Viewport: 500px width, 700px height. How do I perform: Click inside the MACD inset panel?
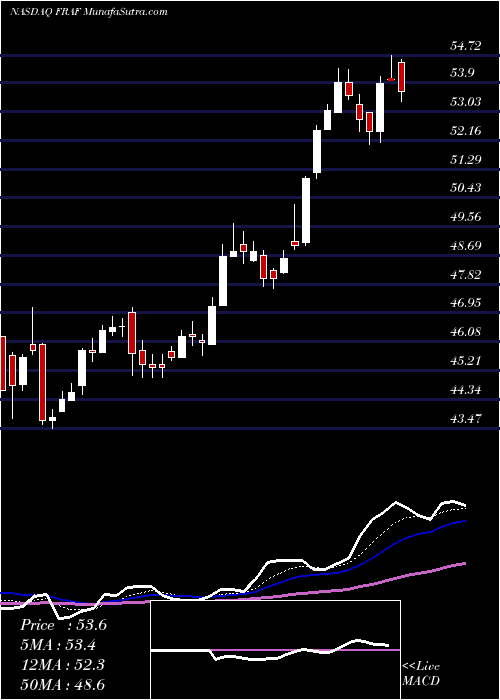click(275, 650)
